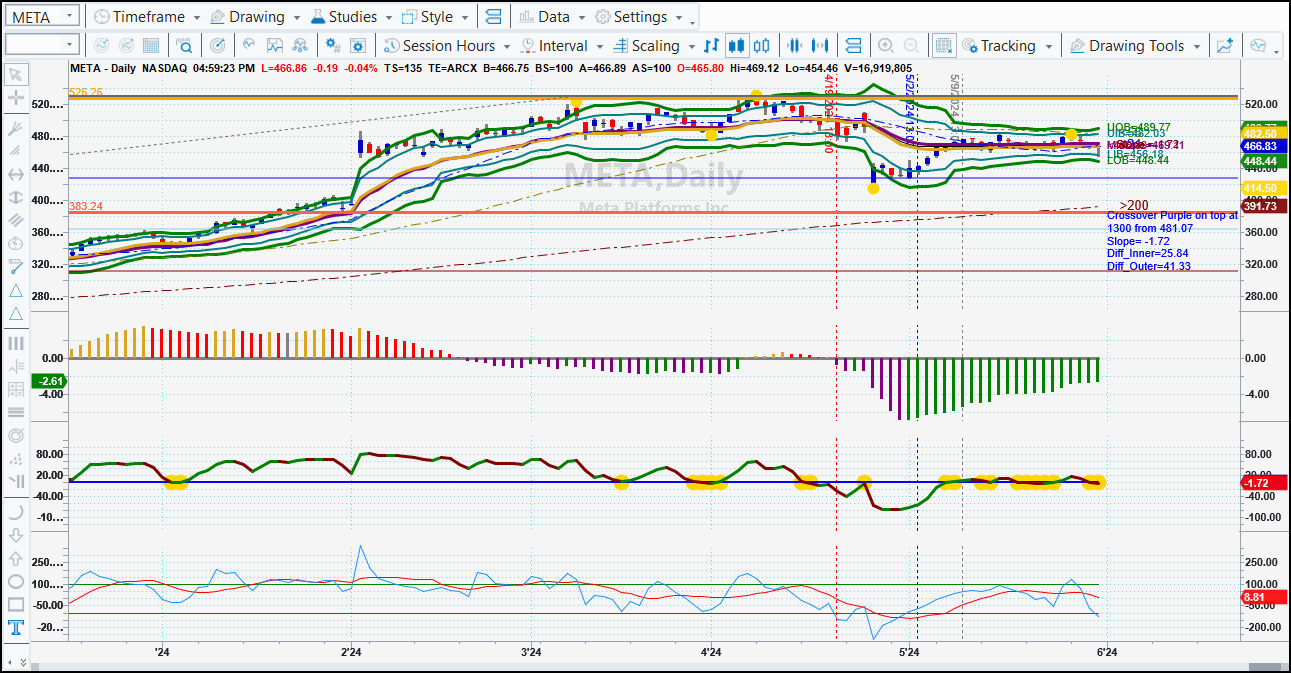The width and height of the screenshot is (1291, 673).
Task: Choose the up arrow drawing tool
Action: pos(16,559)
